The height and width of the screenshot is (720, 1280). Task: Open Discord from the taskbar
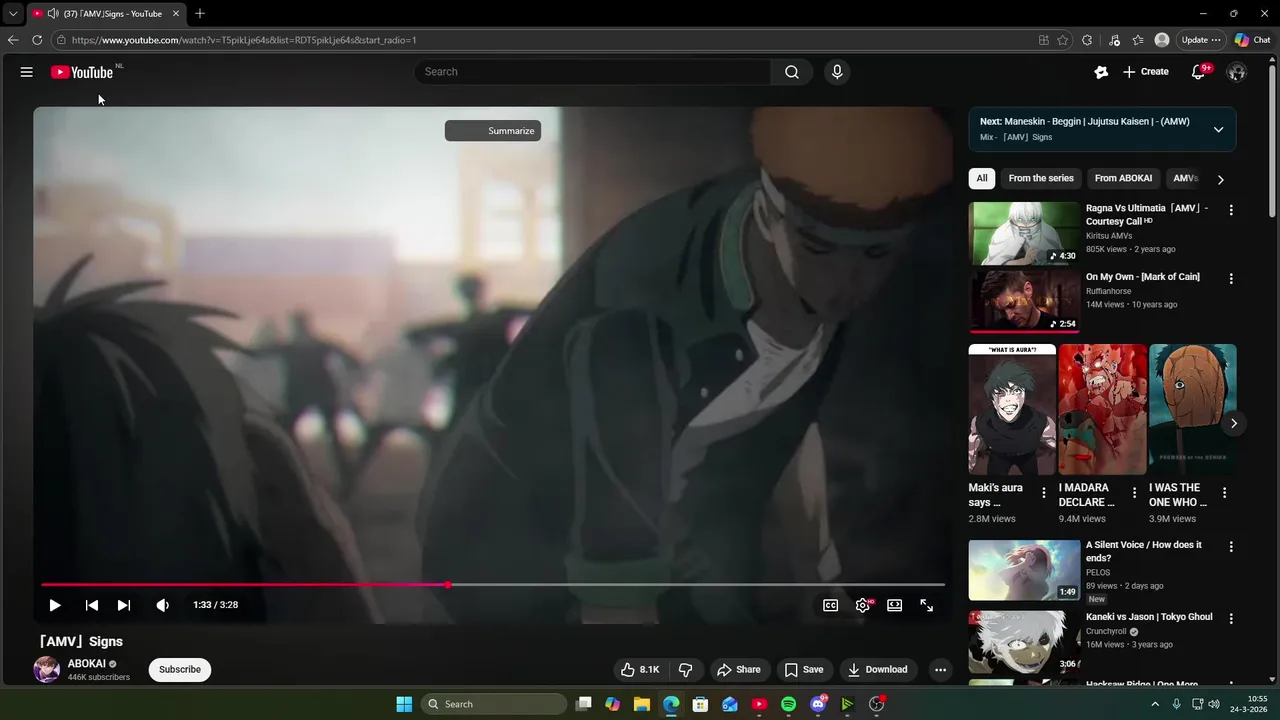(x=818, y=704)
